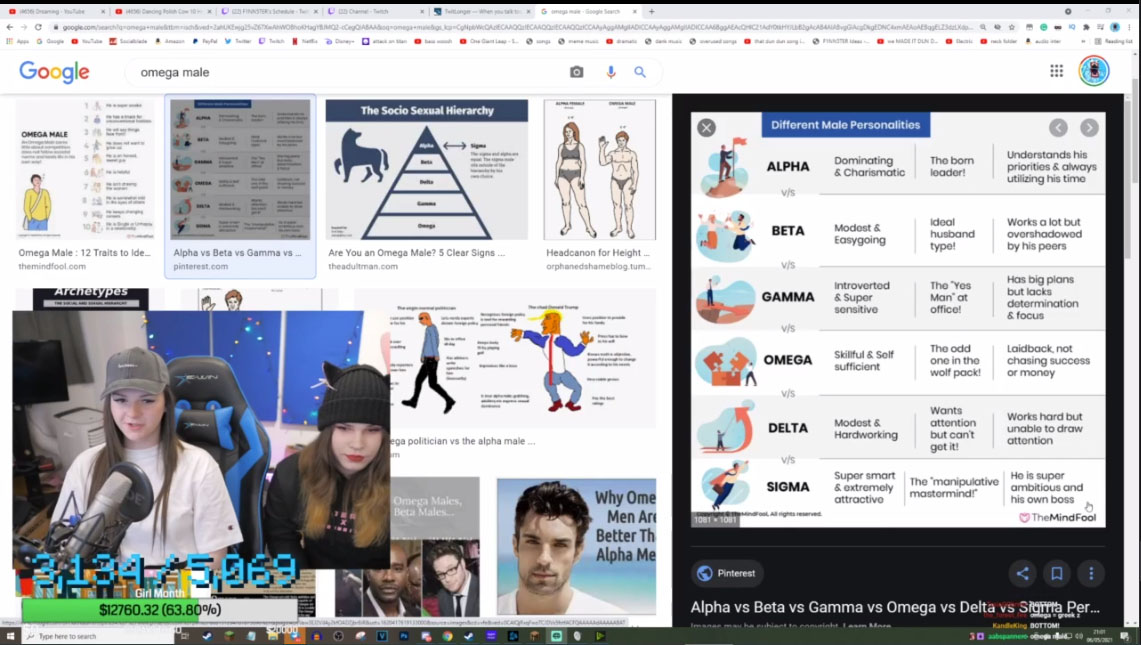Open Headcanon for Height image

pos(600,170)
